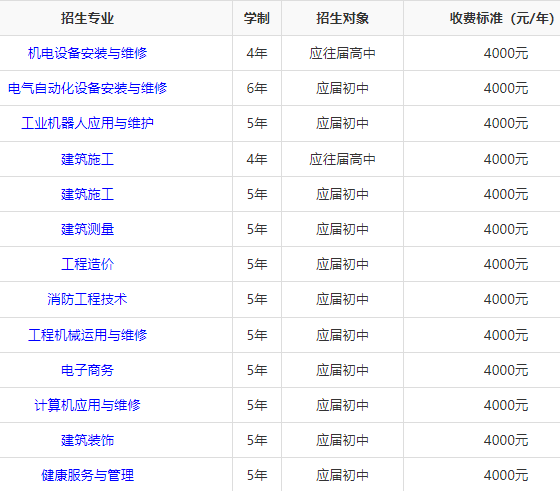The image size is (560, 491).
Task: Open the 健康服务与管理 link
Action: click(x=88, y=475)
